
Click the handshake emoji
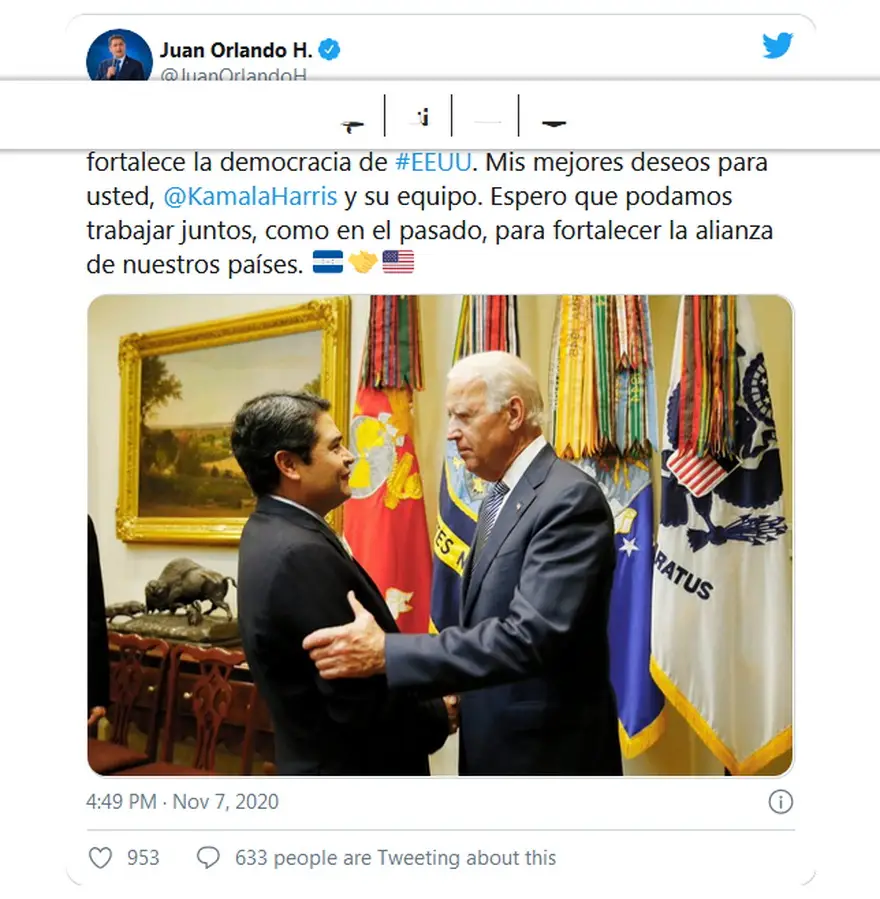pos(363,263)
